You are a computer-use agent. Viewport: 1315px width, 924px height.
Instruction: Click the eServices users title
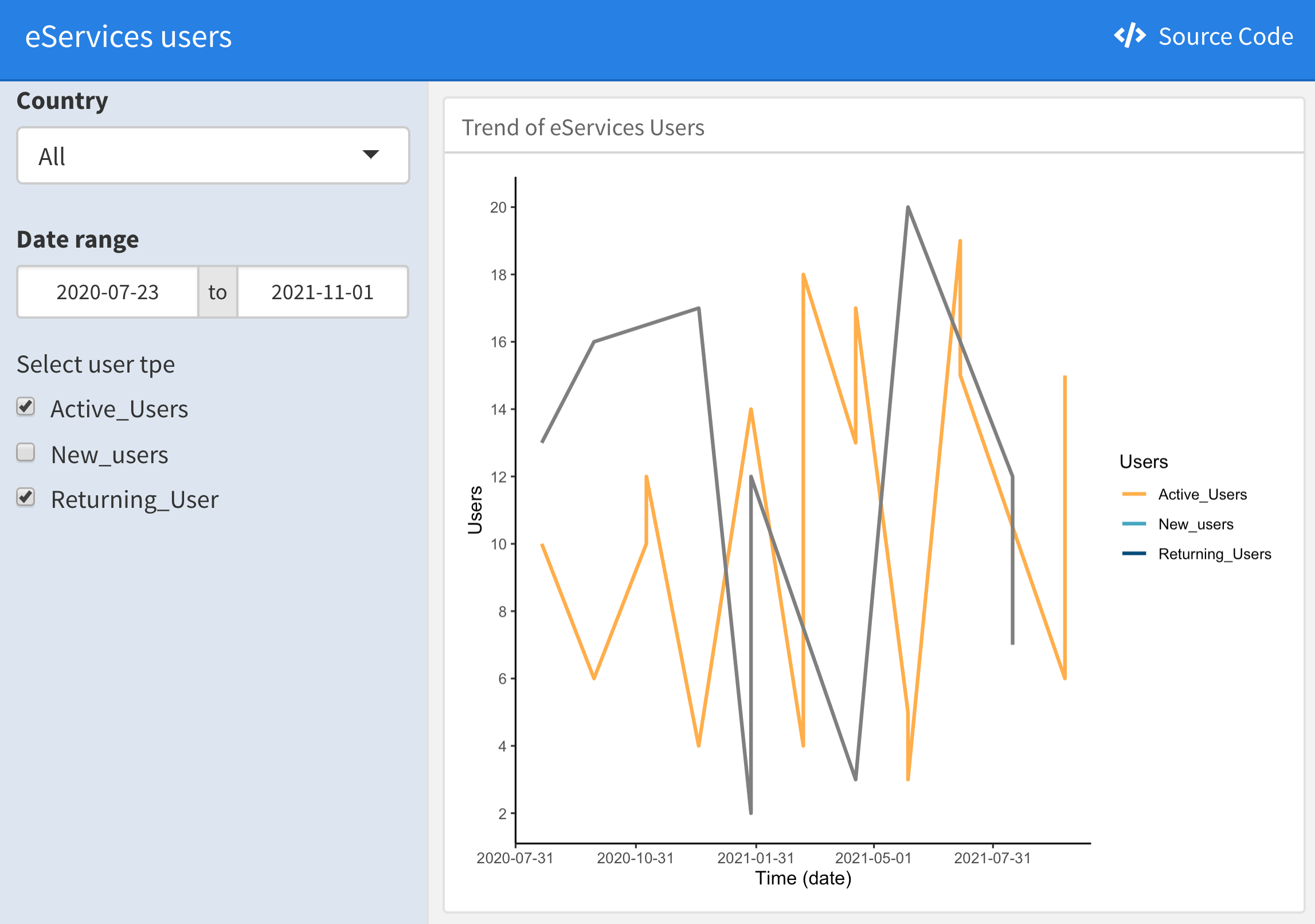coord(128,37)
